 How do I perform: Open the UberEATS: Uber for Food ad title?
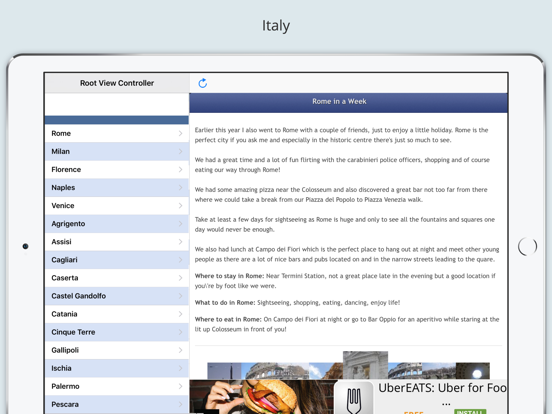coord(442,388)
